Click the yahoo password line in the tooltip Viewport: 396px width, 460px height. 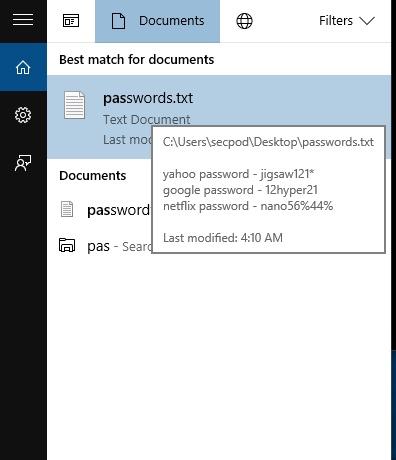click(x=239, y=174)
